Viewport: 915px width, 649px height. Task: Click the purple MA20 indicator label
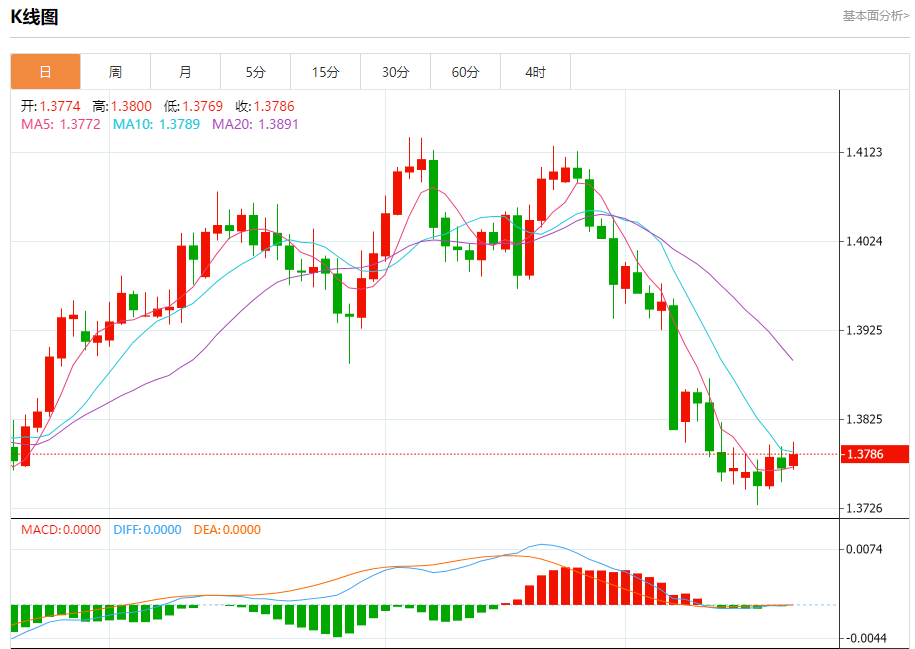pyautogui.click(x=255, y=124)
